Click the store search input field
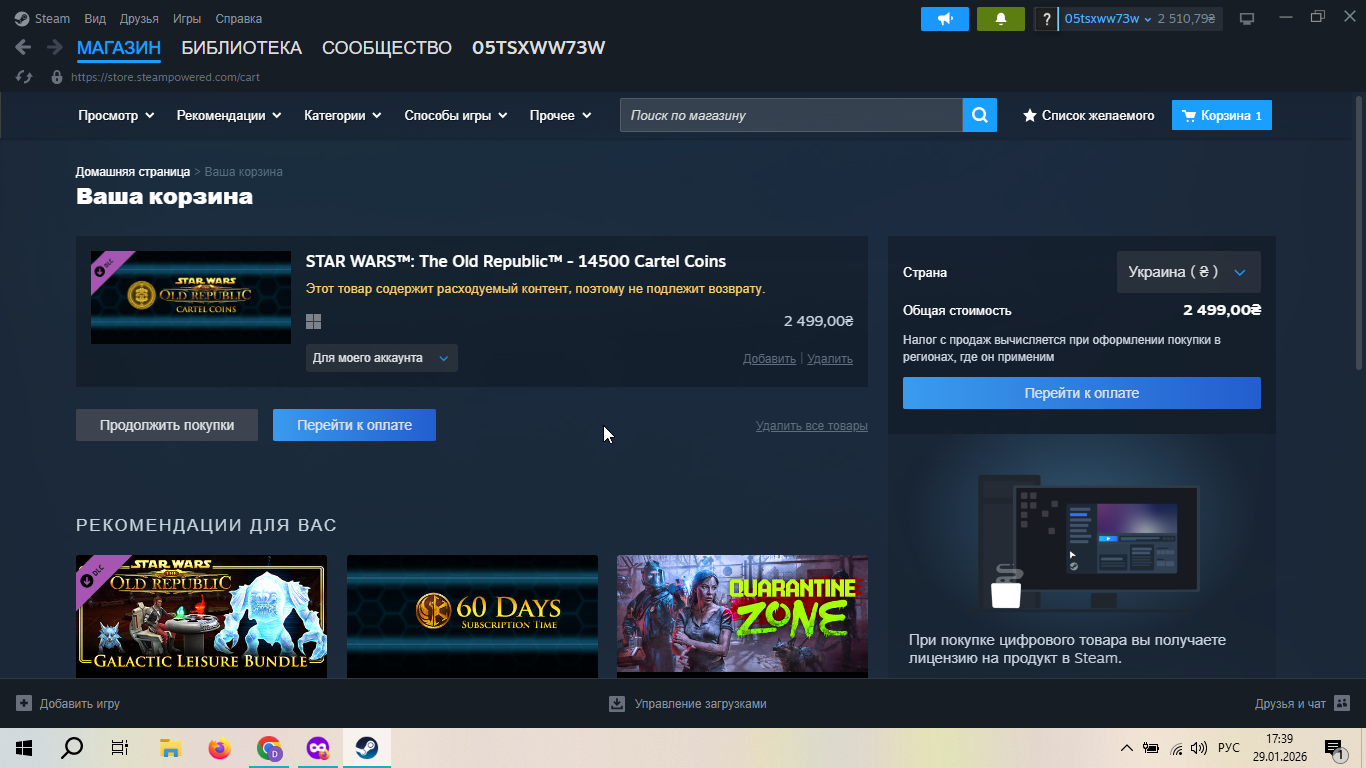This screenshot has height=768, width=1366. click(791, 115)
